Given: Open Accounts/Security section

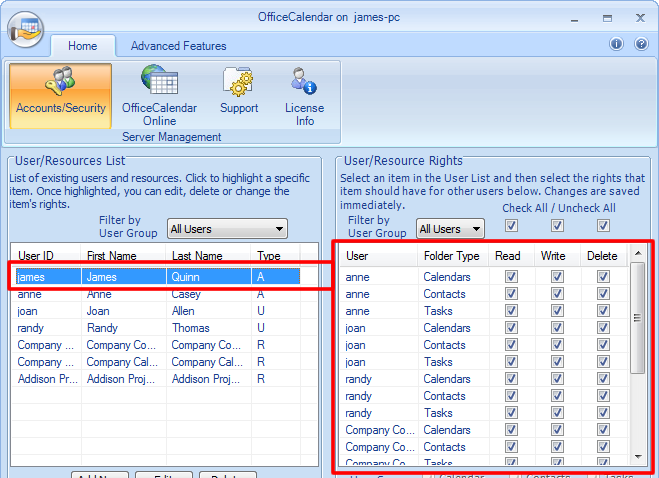Looking at the screenshot, I should tap(61, 95).
